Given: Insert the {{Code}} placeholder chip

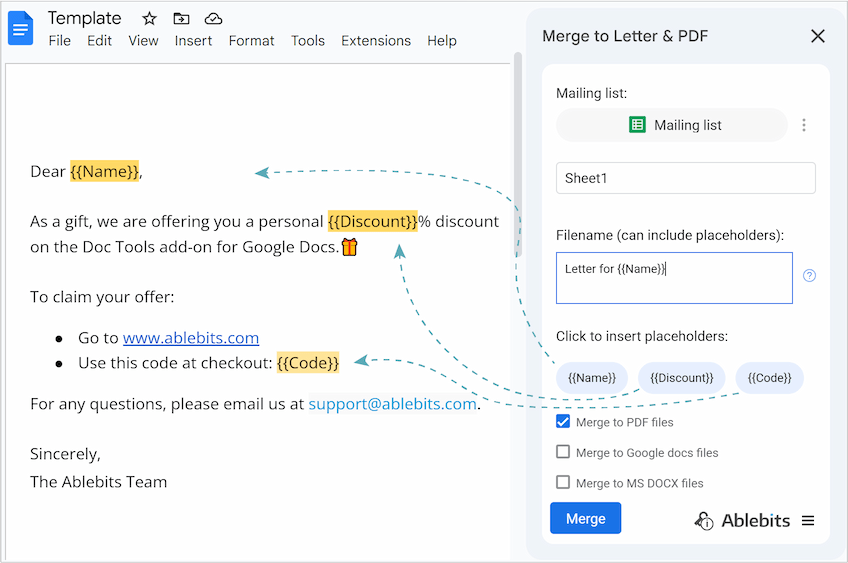Looking at the screenshot, I should point(770,377).
